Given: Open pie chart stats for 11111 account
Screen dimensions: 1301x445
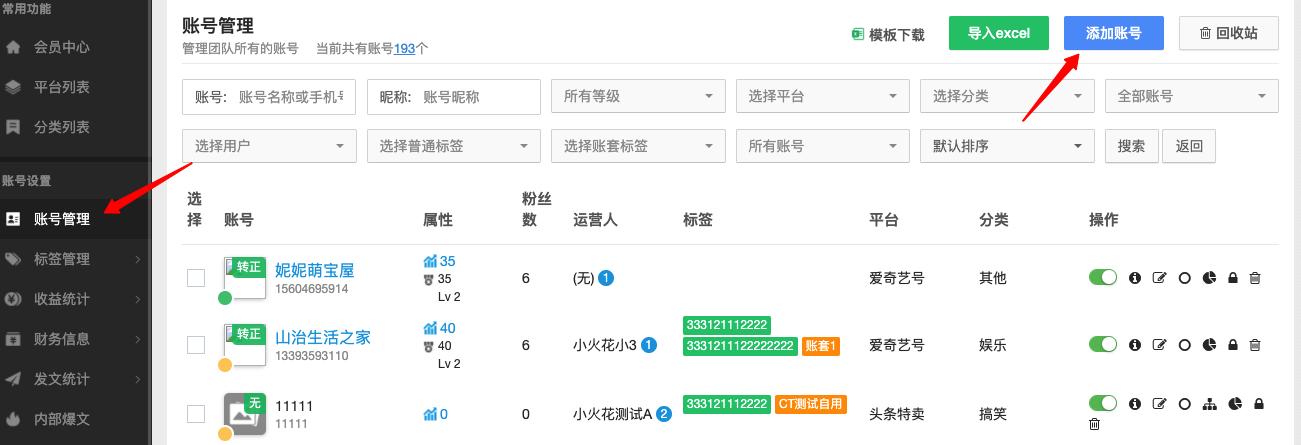Looking at the screenshot, I should point(1235,404).
